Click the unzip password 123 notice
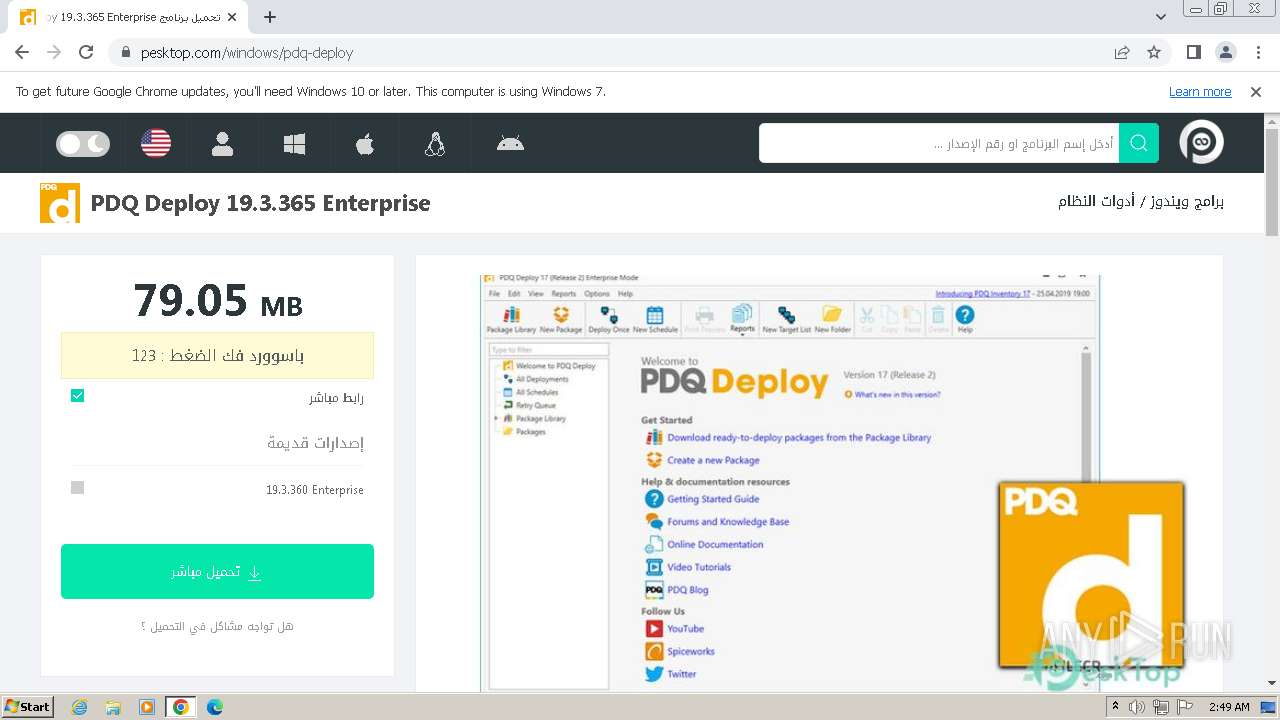 (217, 355)
